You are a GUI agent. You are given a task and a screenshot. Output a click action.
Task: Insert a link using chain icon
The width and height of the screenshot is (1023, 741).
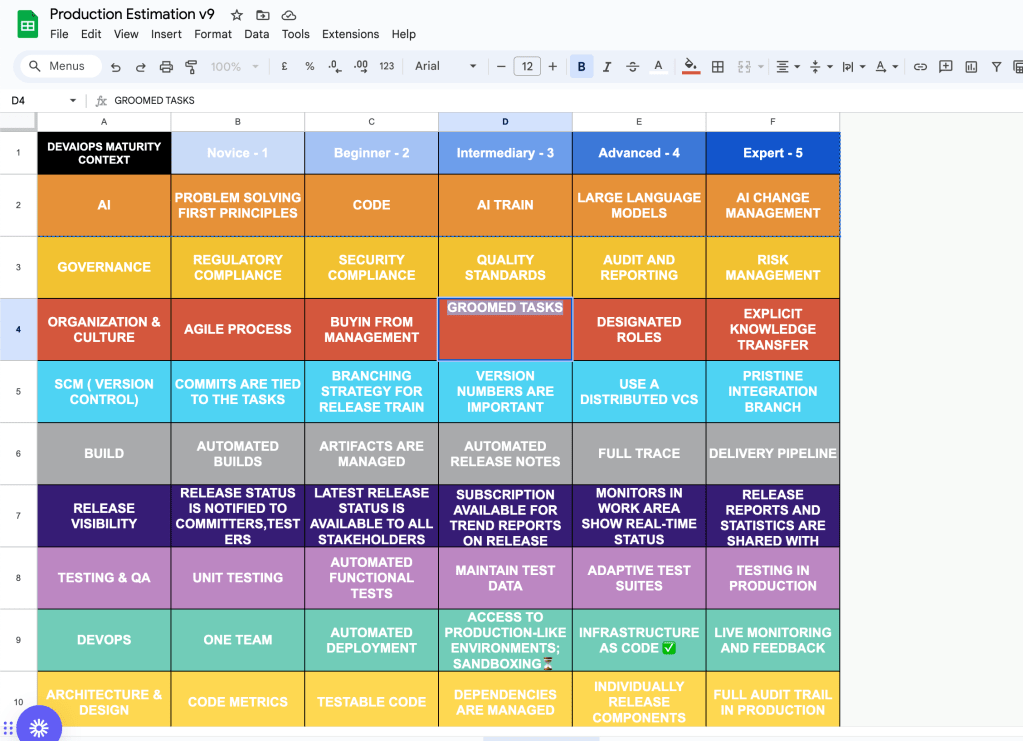(x=920, y=67)
